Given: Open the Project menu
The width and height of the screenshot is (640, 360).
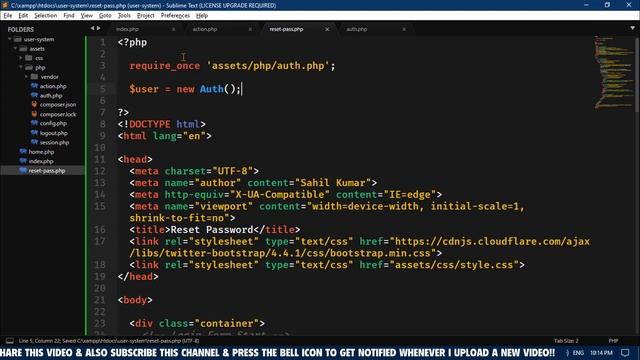Looking at the screenshot, I should (145, 16).
